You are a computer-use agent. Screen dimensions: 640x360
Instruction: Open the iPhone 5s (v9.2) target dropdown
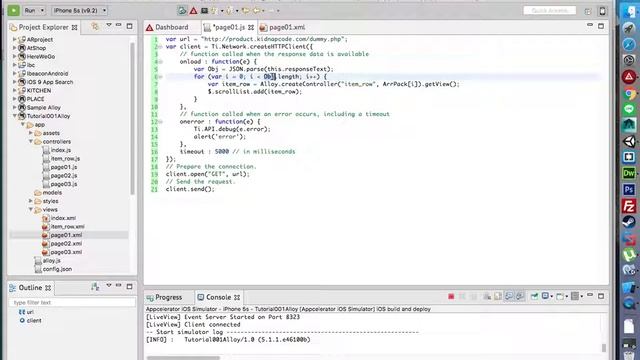click(x=79, y=10)
